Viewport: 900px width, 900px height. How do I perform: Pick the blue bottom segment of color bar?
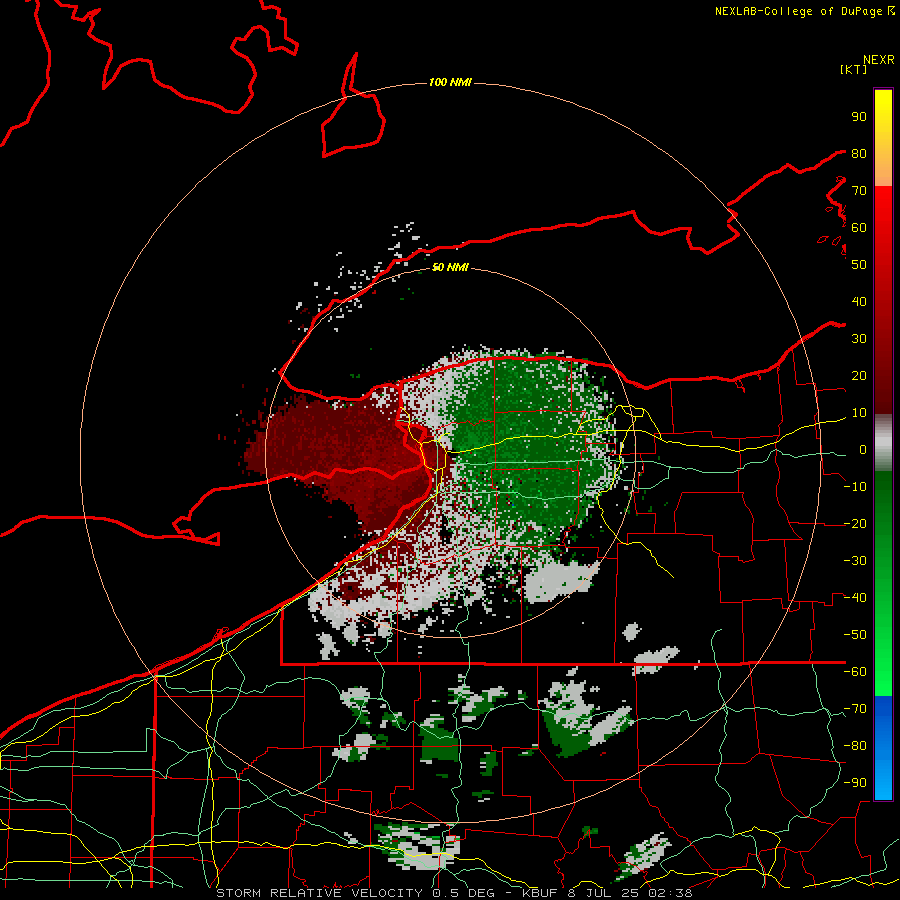click(x=883, y=748)
